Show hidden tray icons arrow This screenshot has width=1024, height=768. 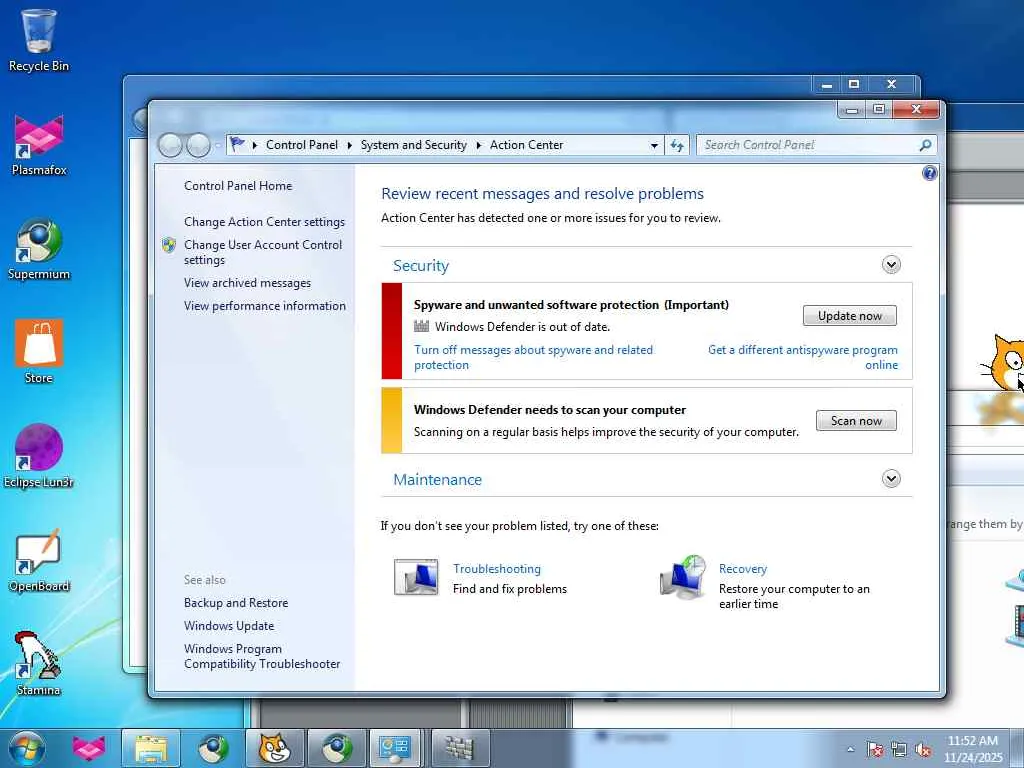click(x=850, y=749)
